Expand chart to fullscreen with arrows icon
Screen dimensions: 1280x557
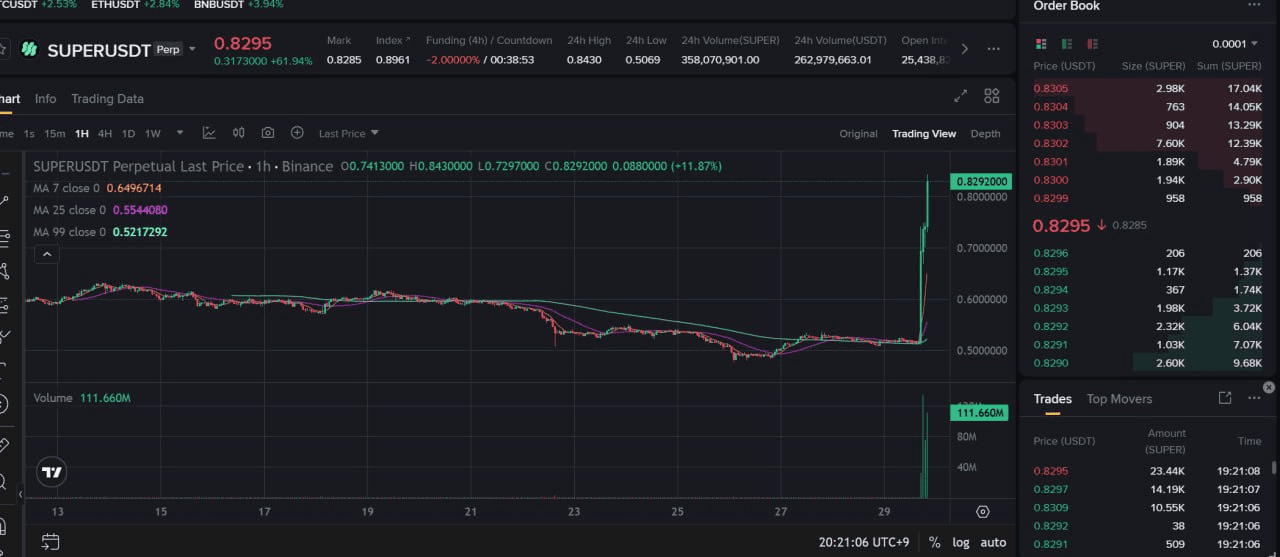pos(961,96)
